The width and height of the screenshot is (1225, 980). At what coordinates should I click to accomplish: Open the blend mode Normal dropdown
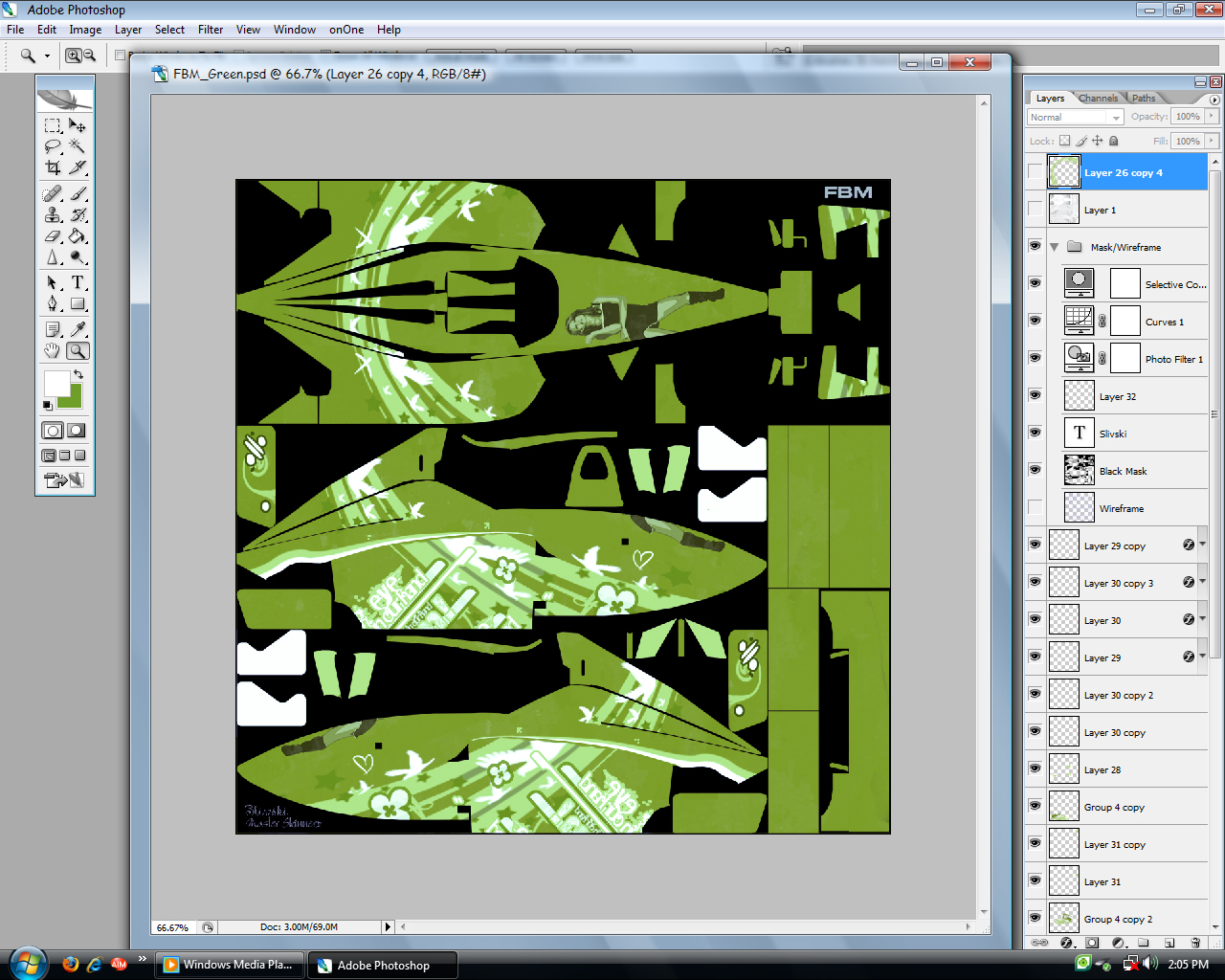tap(1075, 117)
